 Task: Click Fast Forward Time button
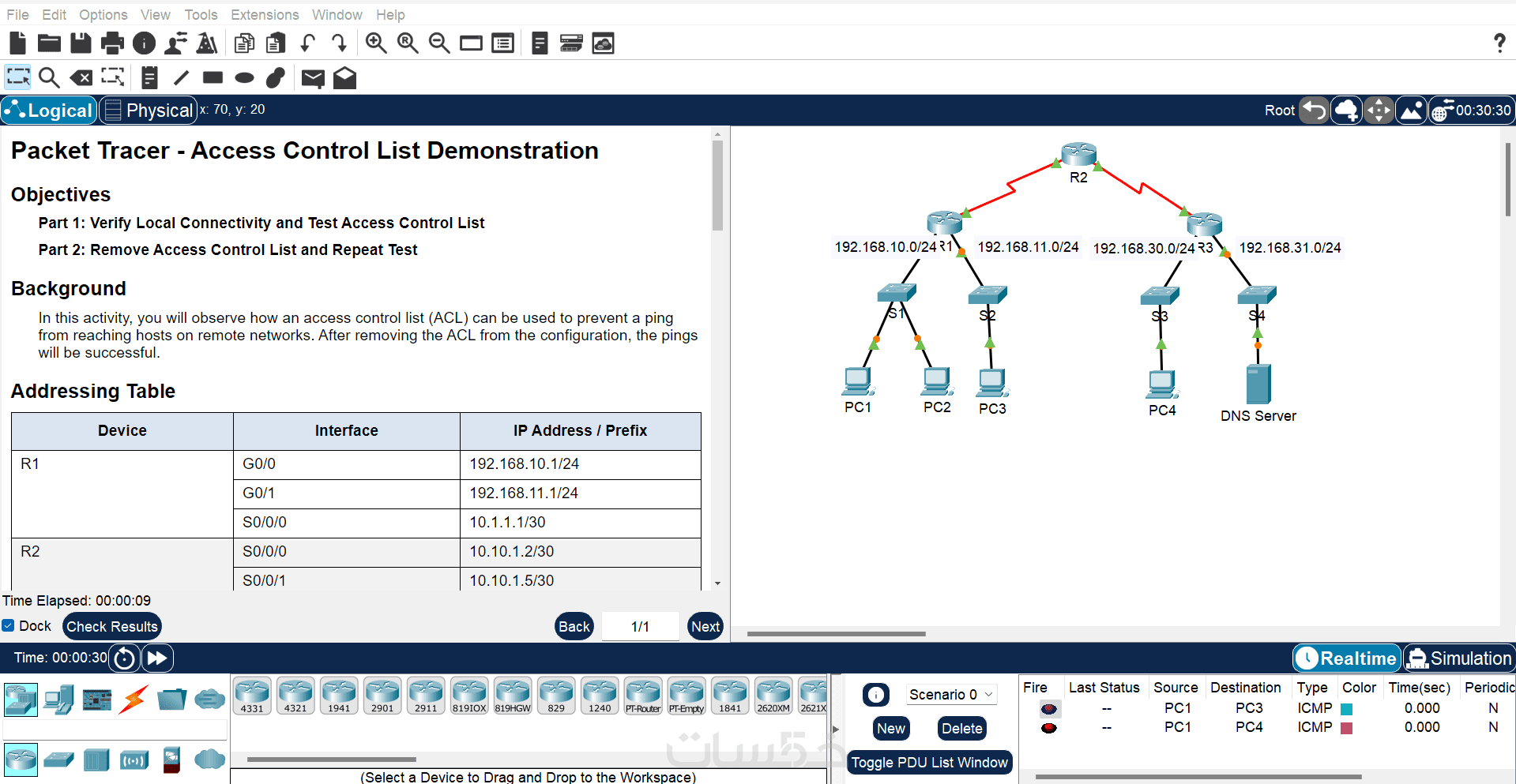click(x=157, y=658)
